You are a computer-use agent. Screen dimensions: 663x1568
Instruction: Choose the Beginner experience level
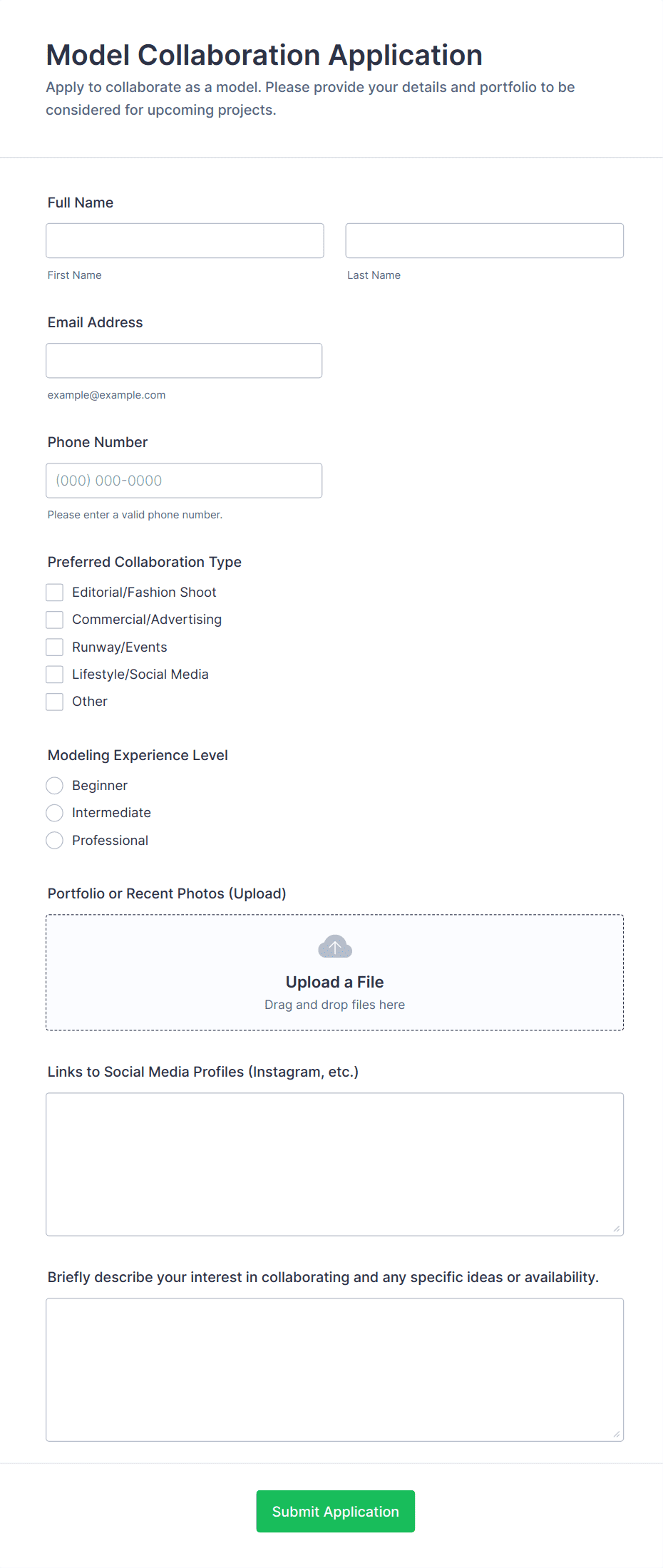[x=55, y=786]
